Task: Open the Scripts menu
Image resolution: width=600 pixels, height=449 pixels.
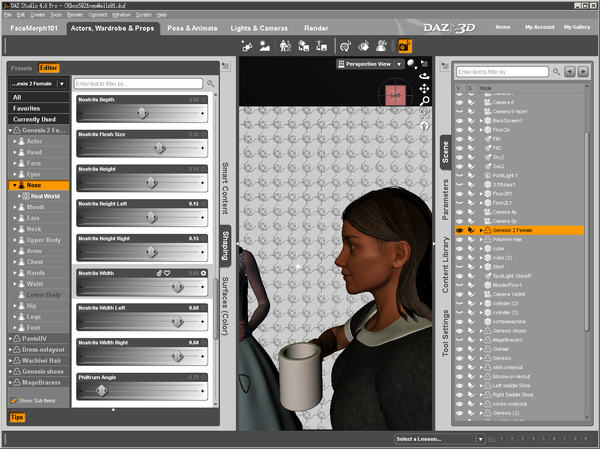Action: [143, 15]
